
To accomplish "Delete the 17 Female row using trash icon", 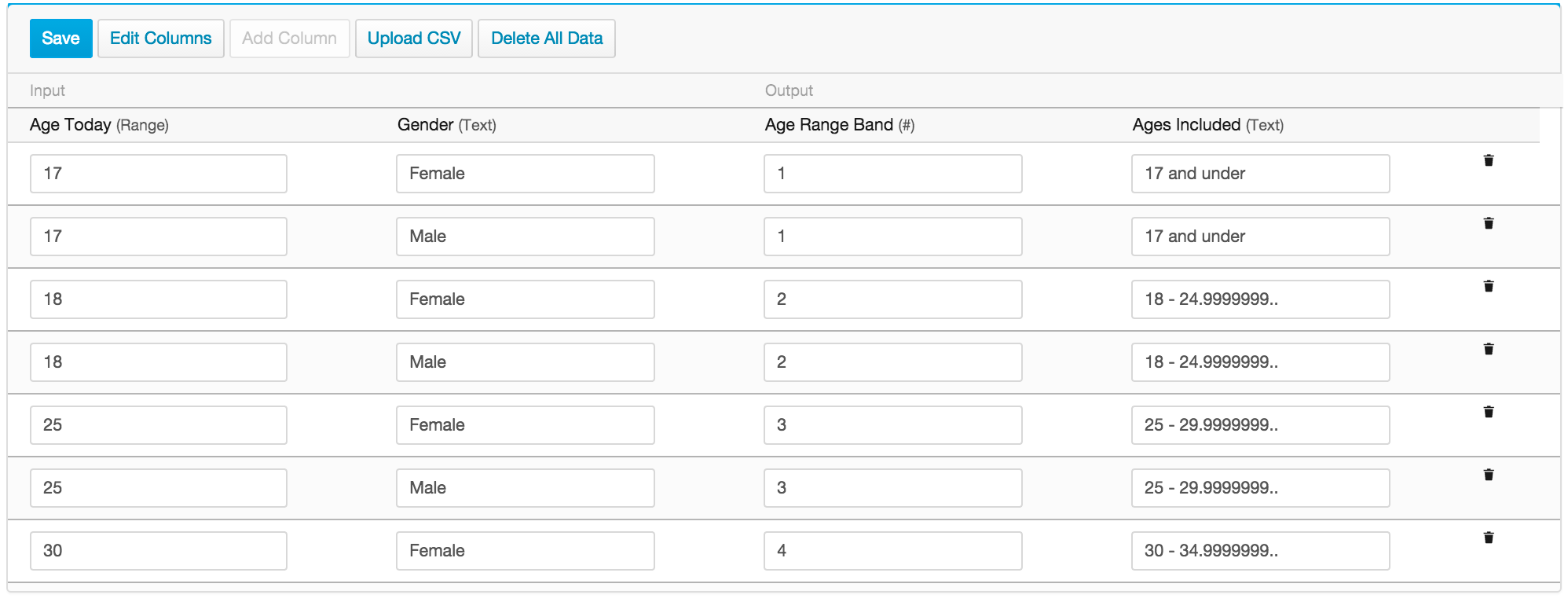I will click(1488, 160).
